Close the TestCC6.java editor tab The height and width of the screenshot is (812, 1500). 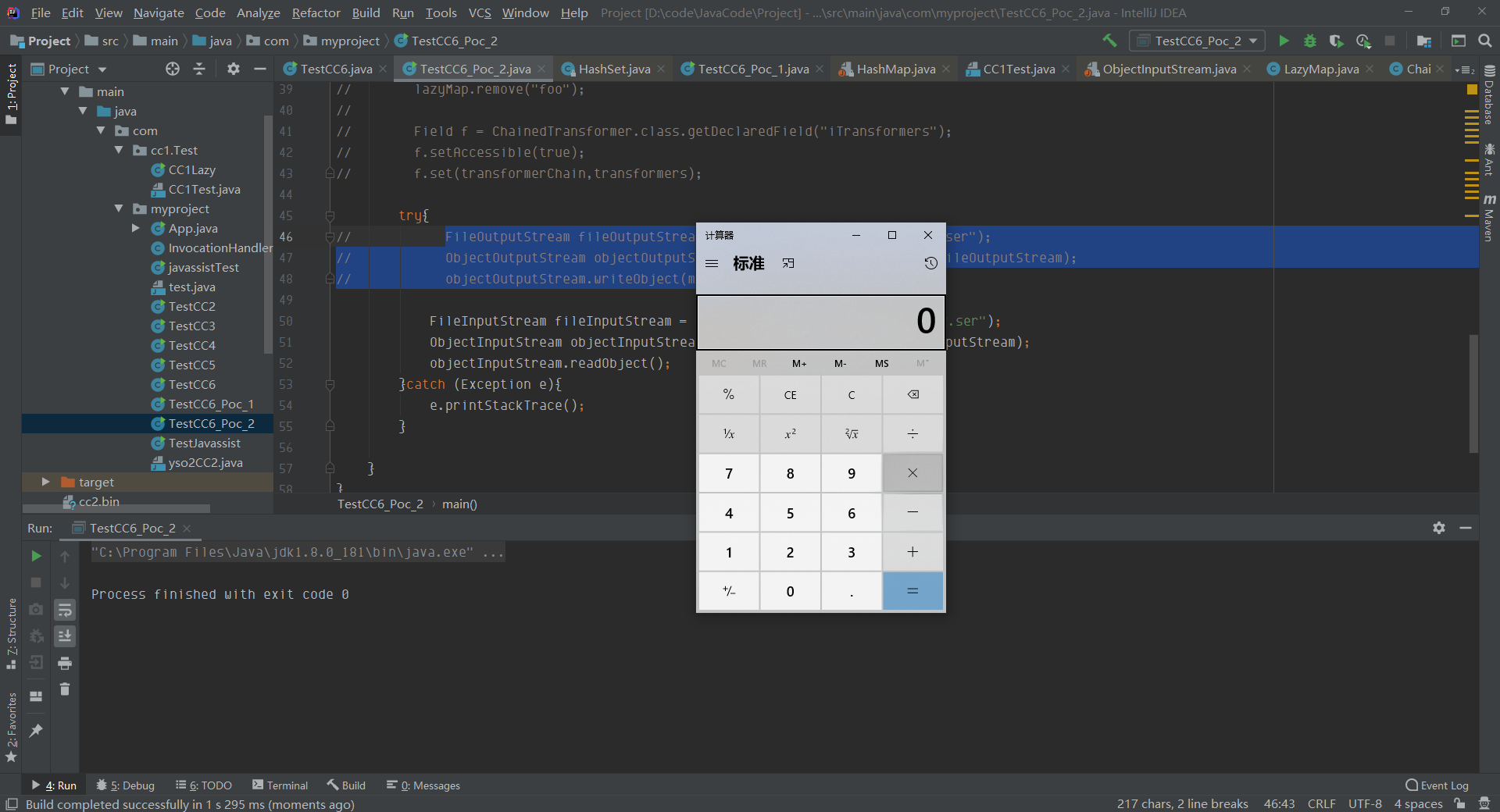click(x=383, y=69)
